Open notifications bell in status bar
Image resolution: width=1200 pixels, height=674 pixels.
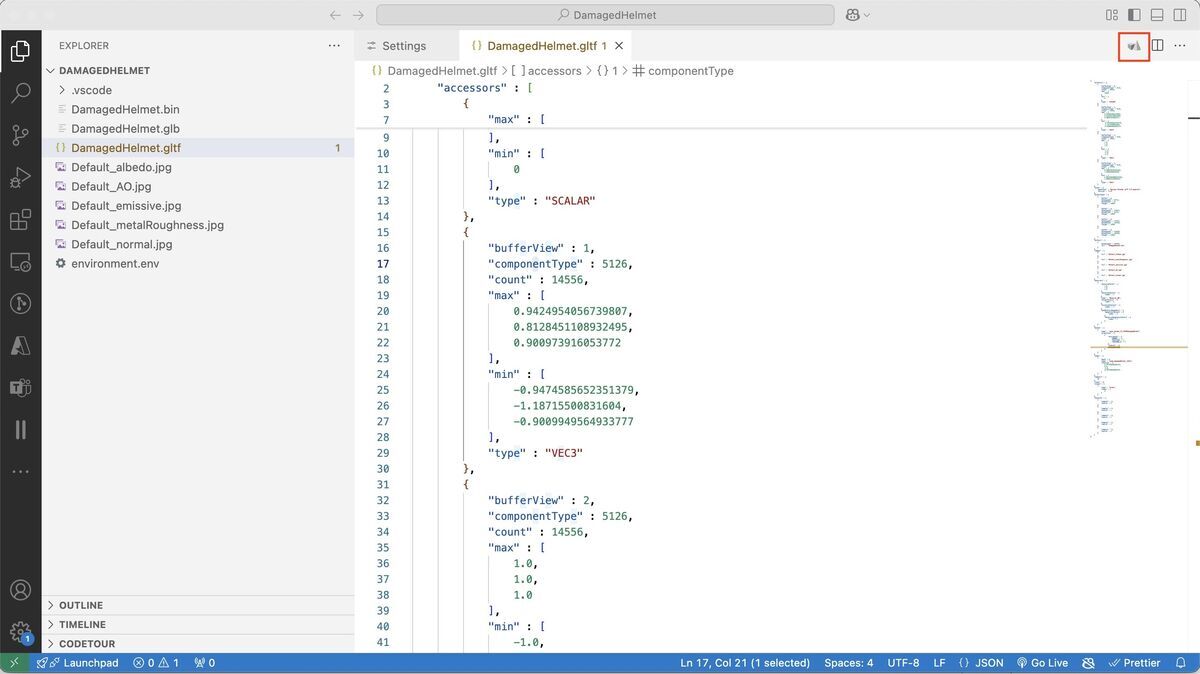1181,663
